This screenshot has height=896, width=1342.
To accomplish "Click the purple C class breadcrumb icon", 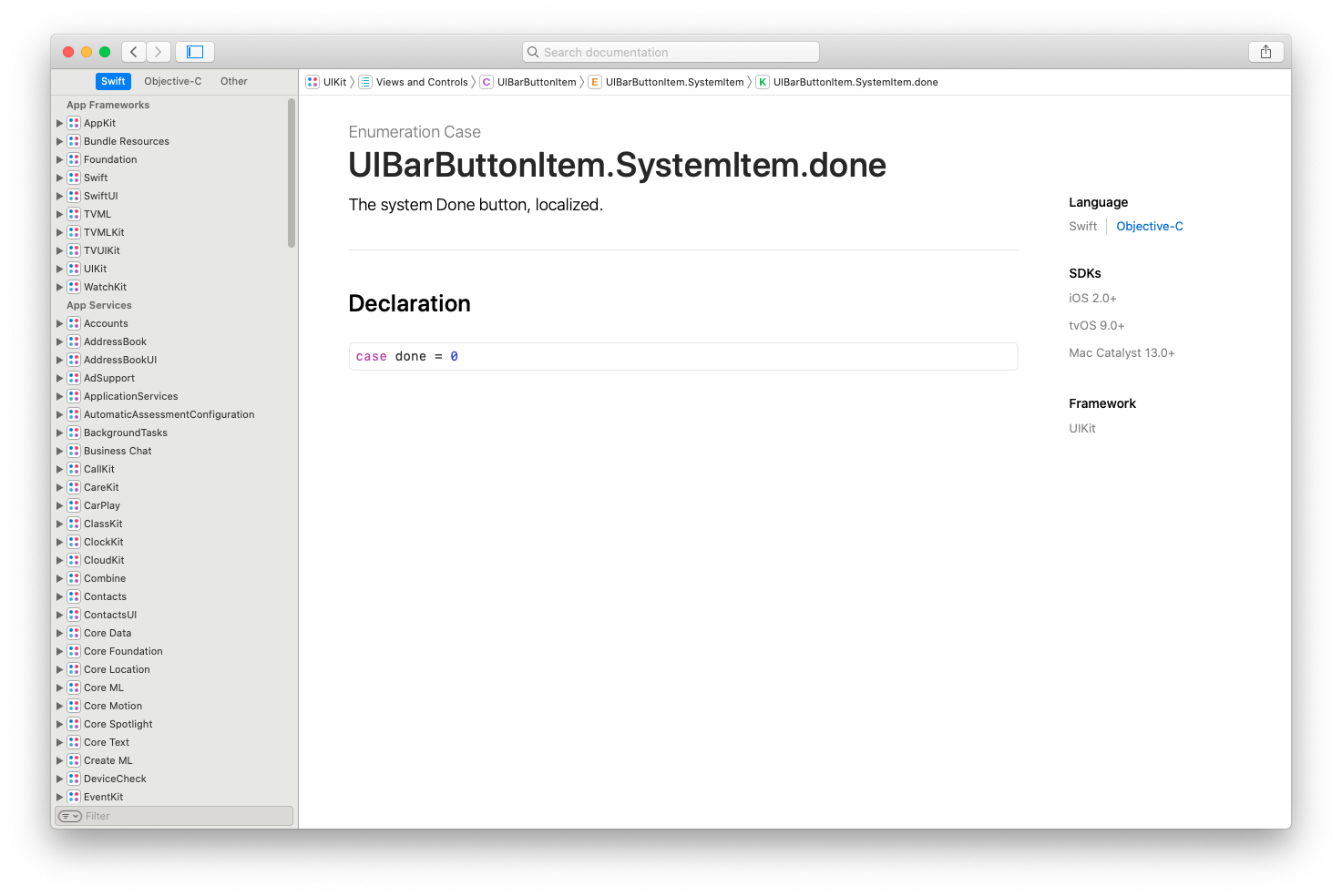I will [x=487, y=82].
